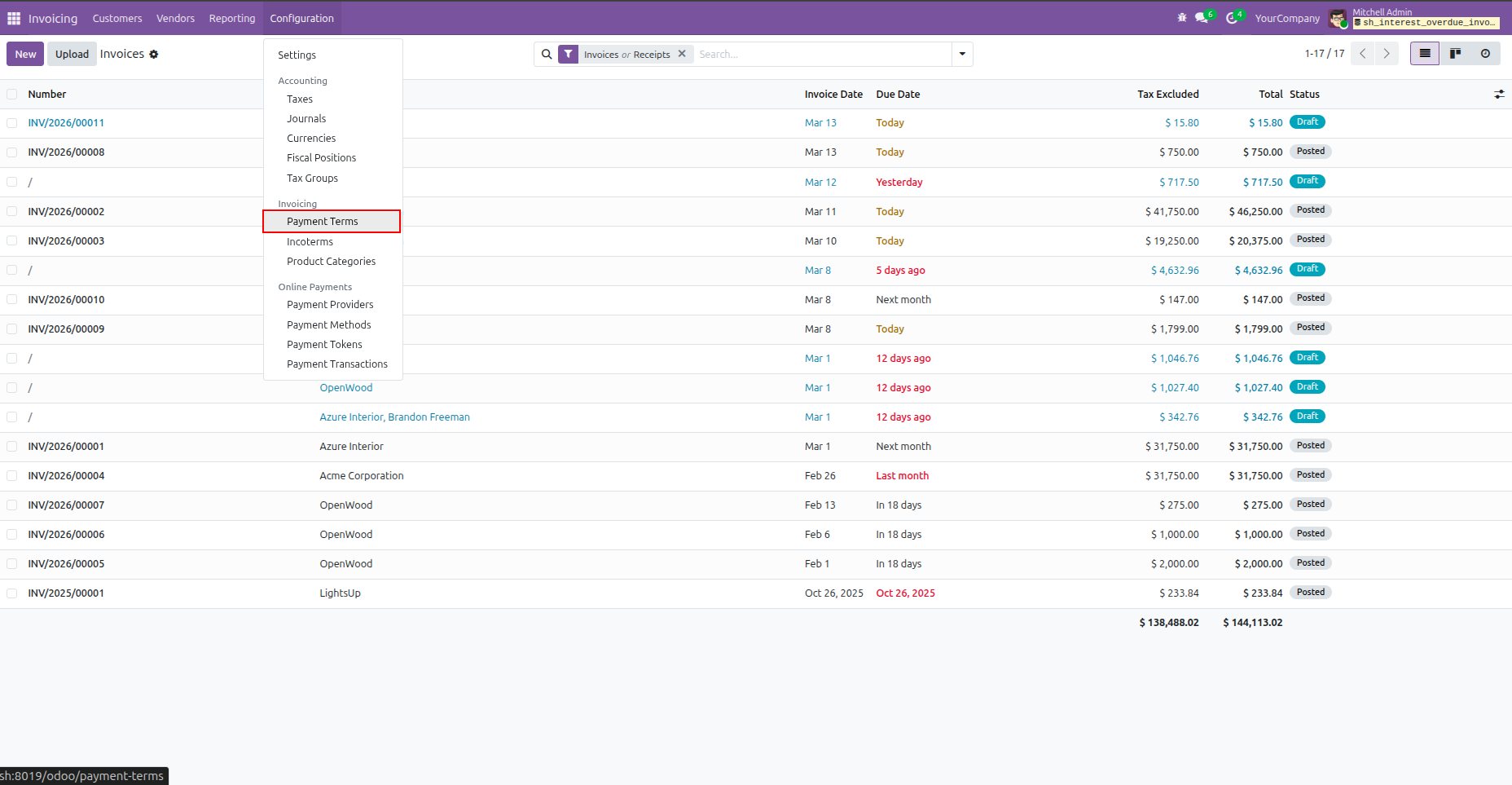Switch to activity view icon
The image size is (1512, 785).
click(x=1485, y=54)
